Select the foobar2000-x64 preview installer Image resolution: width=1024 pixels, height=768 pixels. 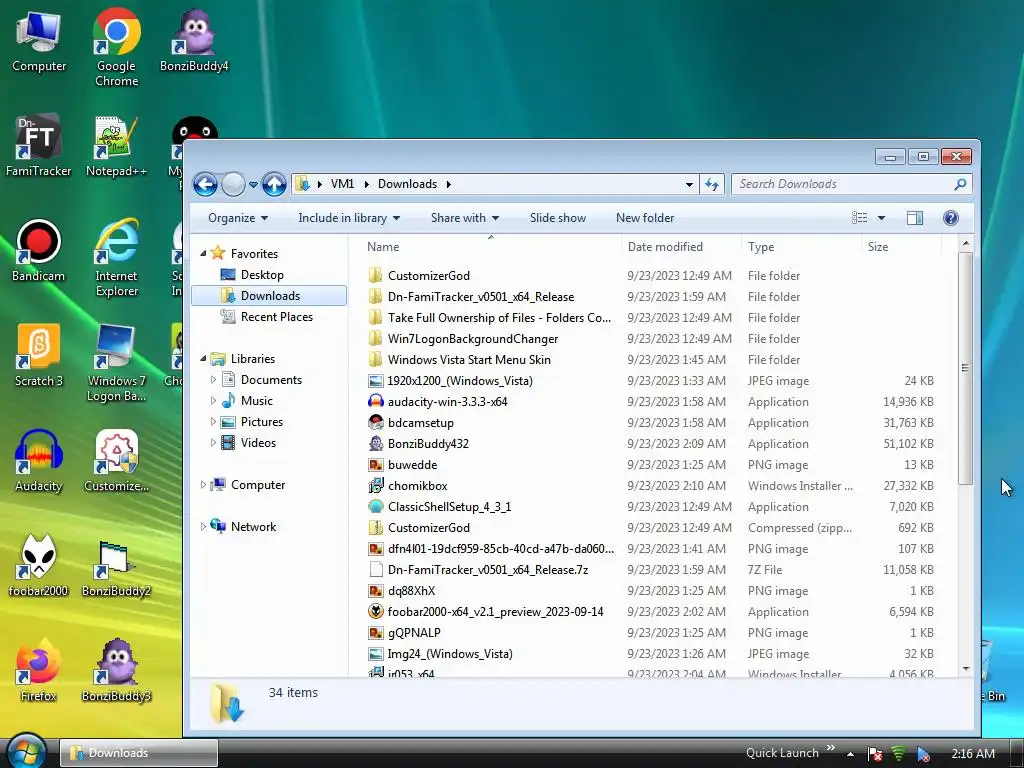pyautogui.click(x=495, y=612)
